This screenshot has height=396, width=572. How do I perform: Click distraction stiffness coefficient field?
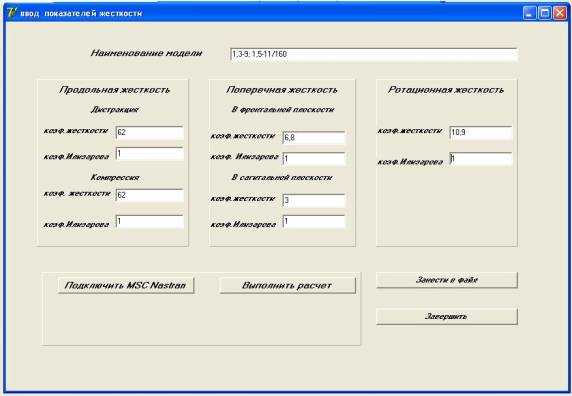pos(150,133)
